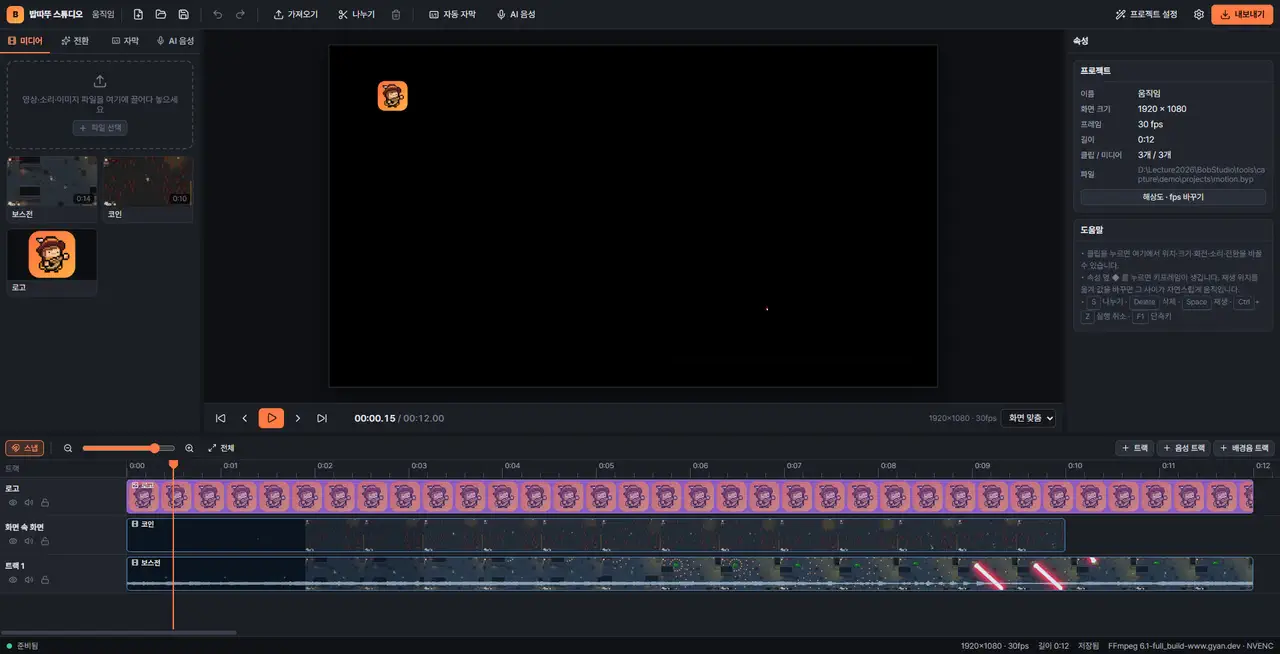Step back one frame

(x=245, y=418)
